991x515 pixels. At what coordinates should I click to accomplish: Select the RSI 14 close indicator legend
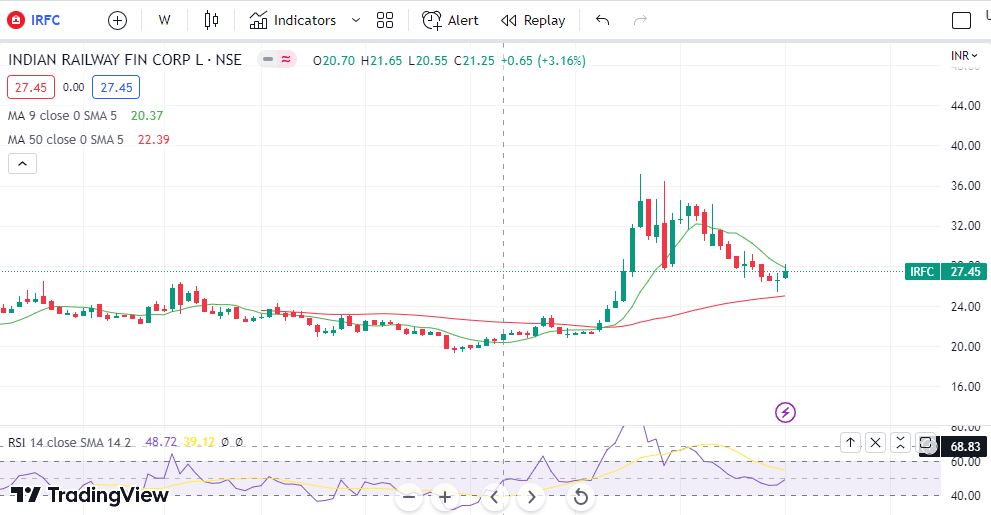(x=70, y=442)
